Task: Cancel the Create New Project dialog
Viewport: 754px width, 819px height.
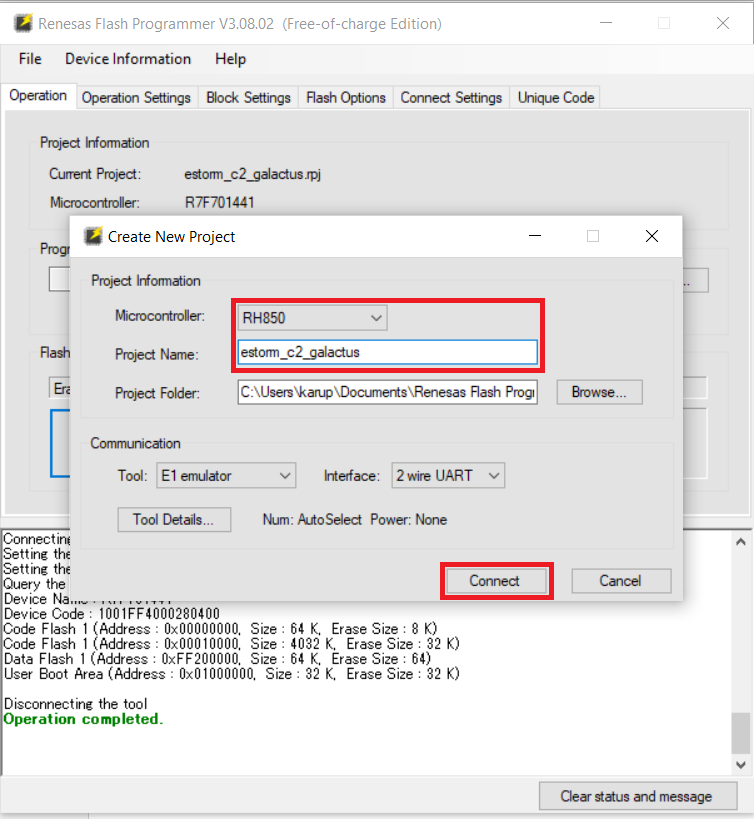Action: [621, 581]
